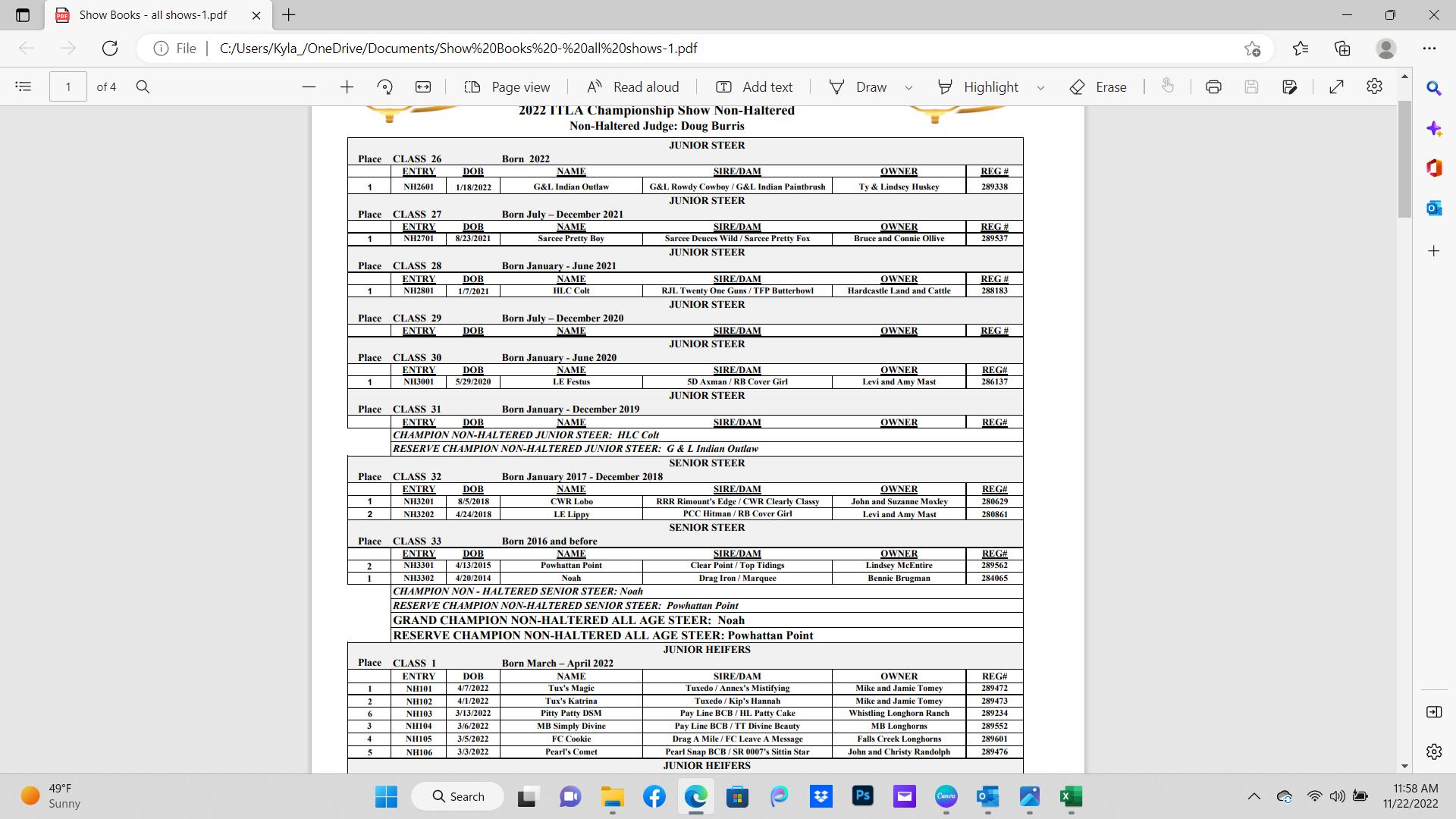
Task: Toggle the Draw tool on
Action: [858, 87]
